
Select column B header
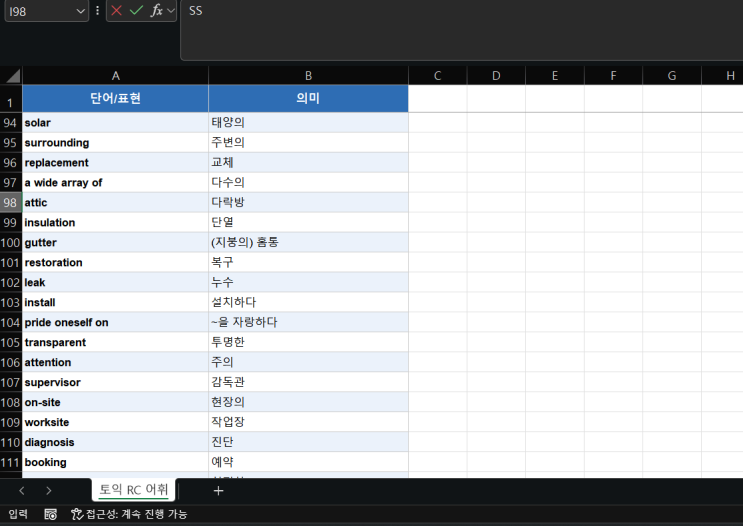click(308, 76)
